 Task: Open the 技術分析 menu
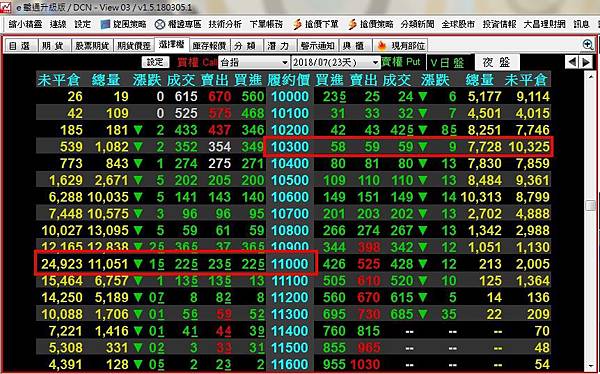225,24
